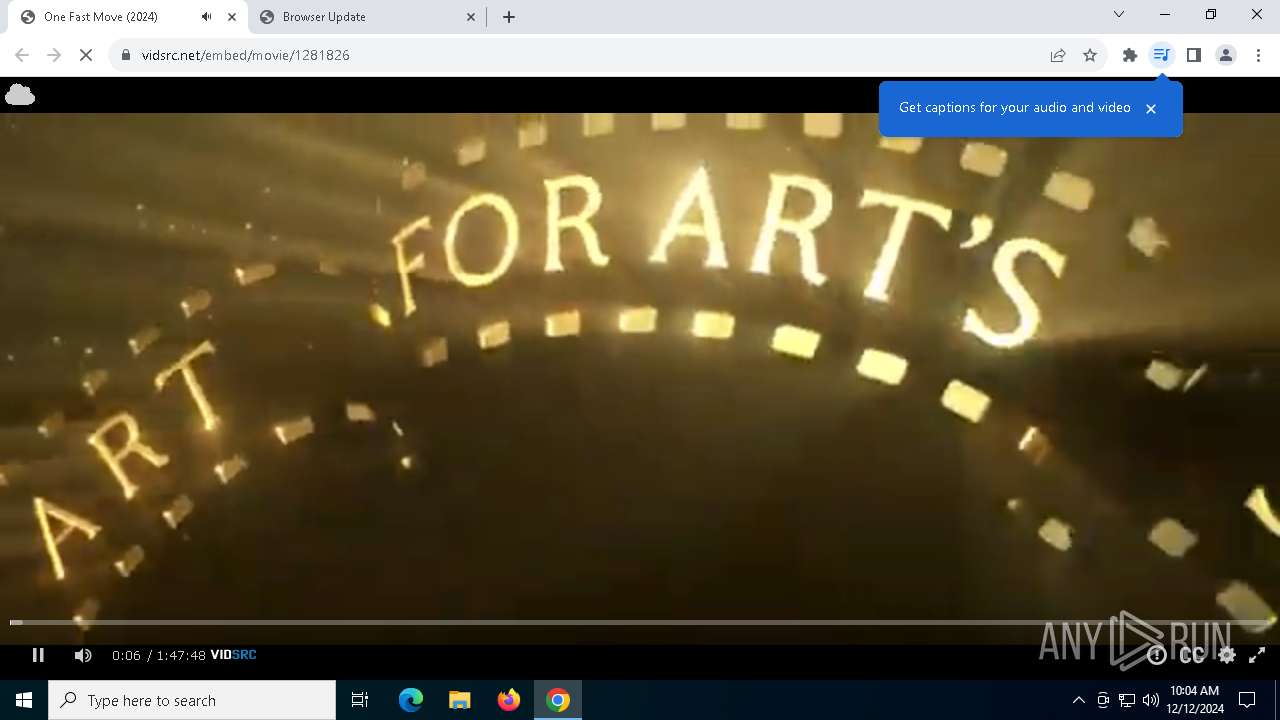This screenshot has width=1280, height=720.
Task: Expand the tab search dropdown
Action: 1119,15
